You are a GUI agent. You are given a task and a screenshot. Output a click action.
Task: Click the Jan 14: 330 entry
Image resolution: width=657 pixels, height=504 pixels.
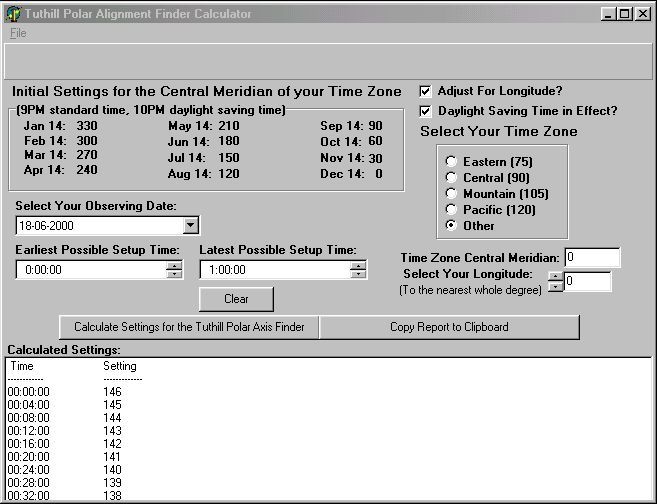pos(60,126)
